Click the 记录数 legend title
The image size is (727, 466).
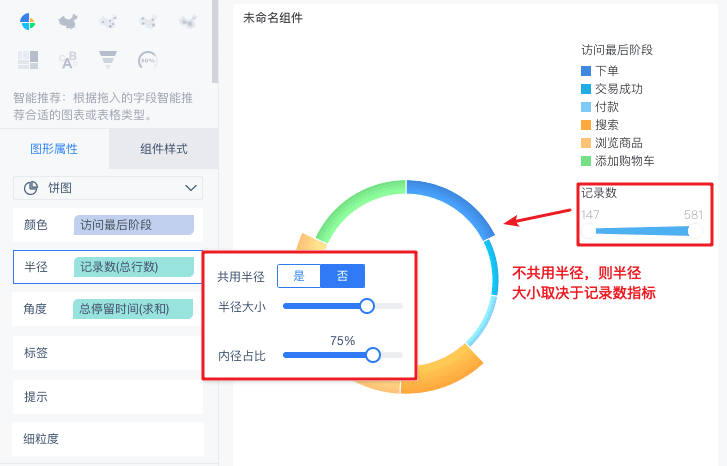pos(599,193)
